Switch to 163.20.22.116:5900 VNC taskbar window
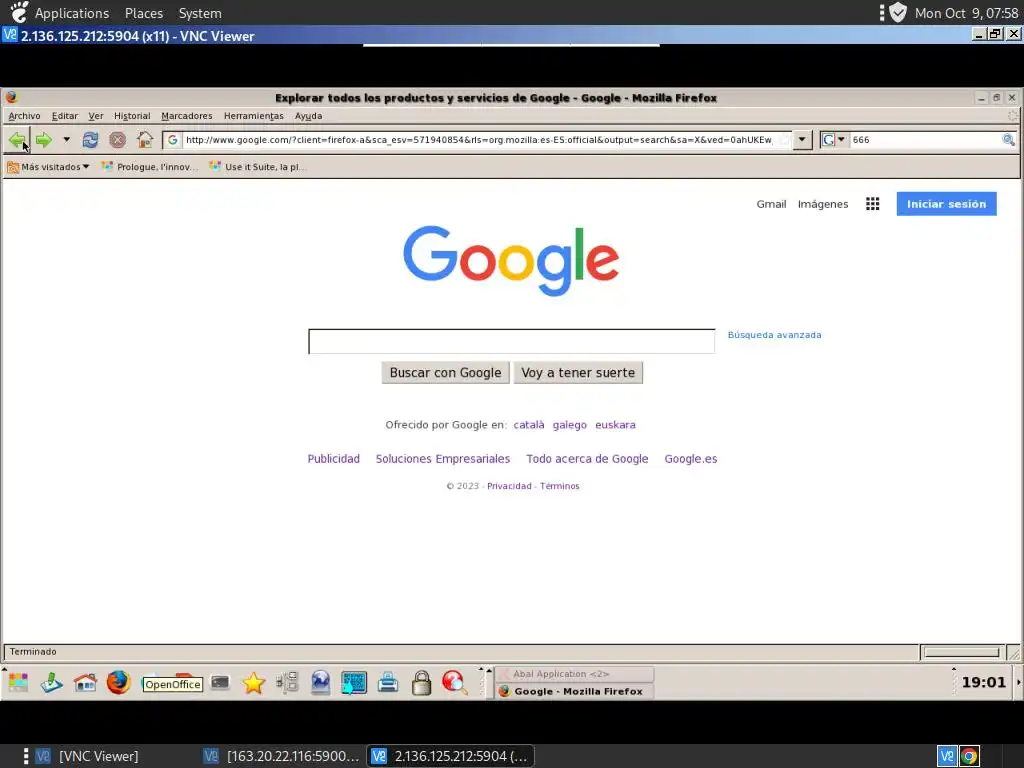This screenshot has width=1024, height=768. pyautogui.click(x=282, y=756)
